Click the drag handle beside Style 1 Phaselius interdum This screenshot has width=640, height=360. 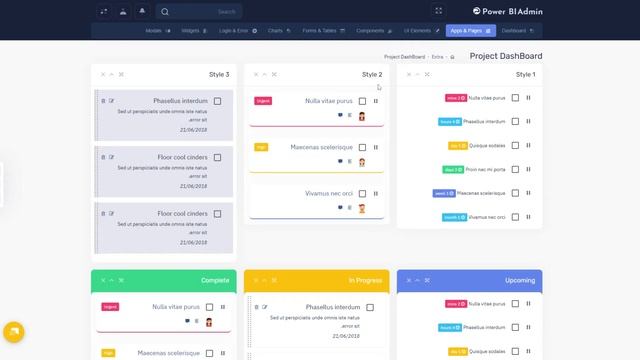[x=528, y=121]
